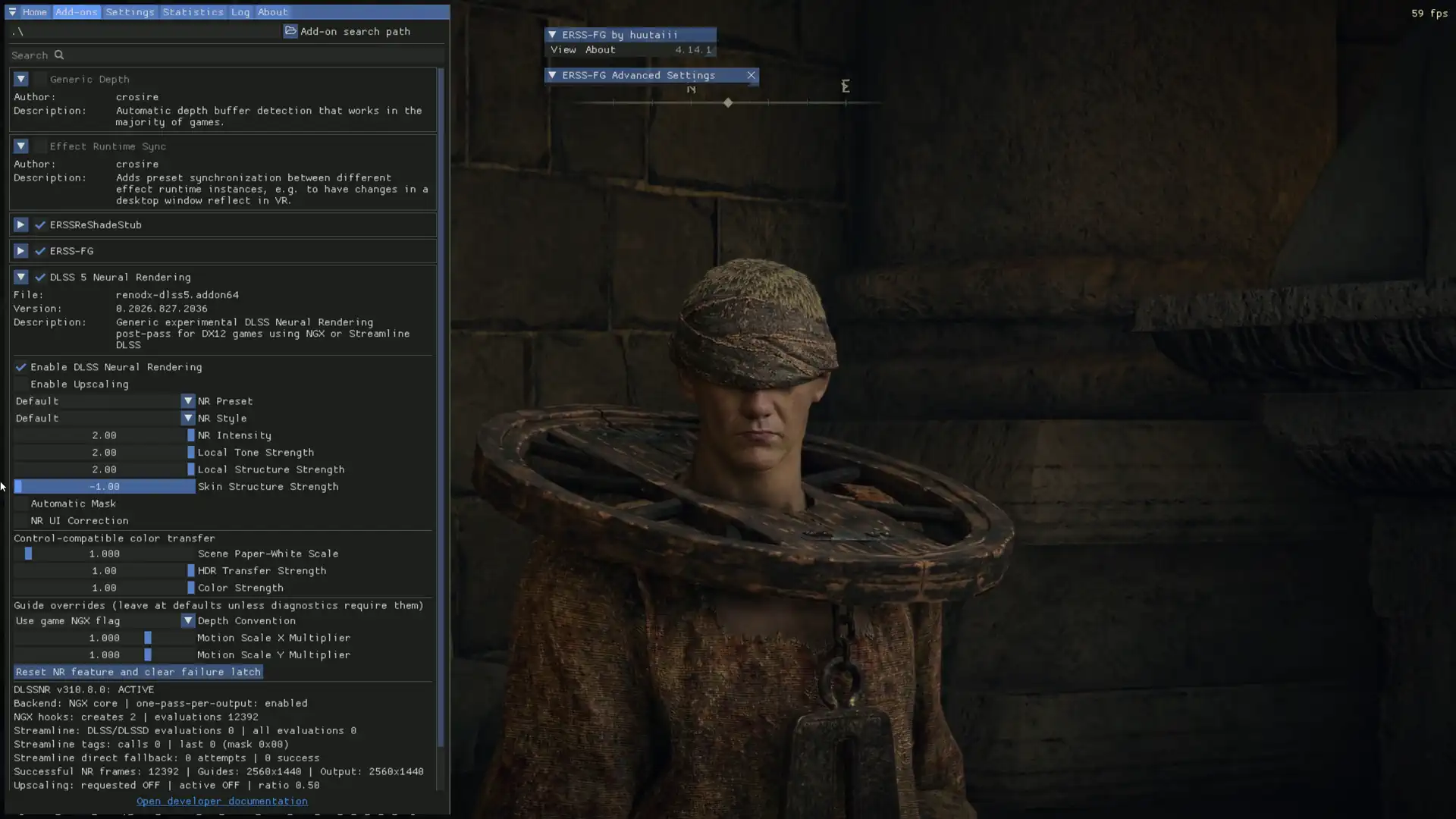This screenshot has height=819, width=1456.
Task: Click the magnifier icon in Search
Action: pyautogui.click(x=59, y=55)
